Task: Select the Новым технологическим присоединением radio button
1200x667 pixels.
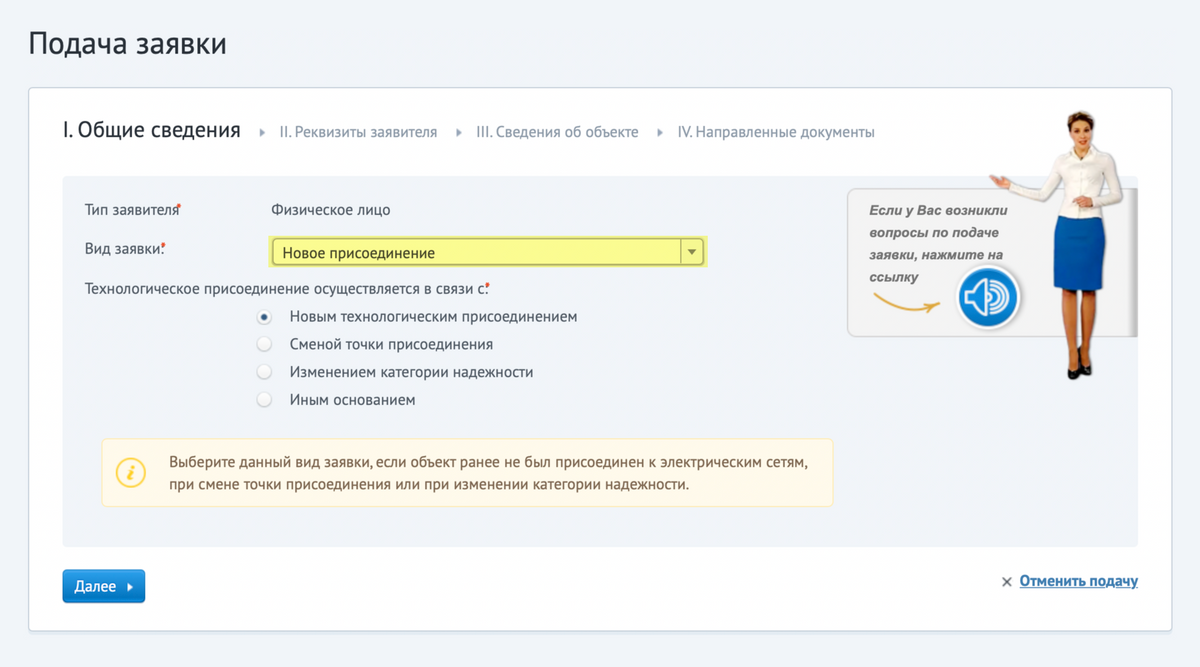Action: 264,317
